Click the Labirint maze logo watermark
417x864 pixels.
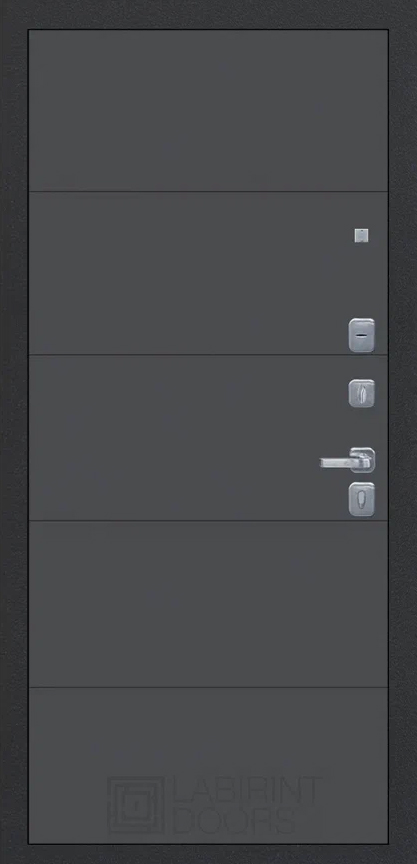(x=136, y=805)
